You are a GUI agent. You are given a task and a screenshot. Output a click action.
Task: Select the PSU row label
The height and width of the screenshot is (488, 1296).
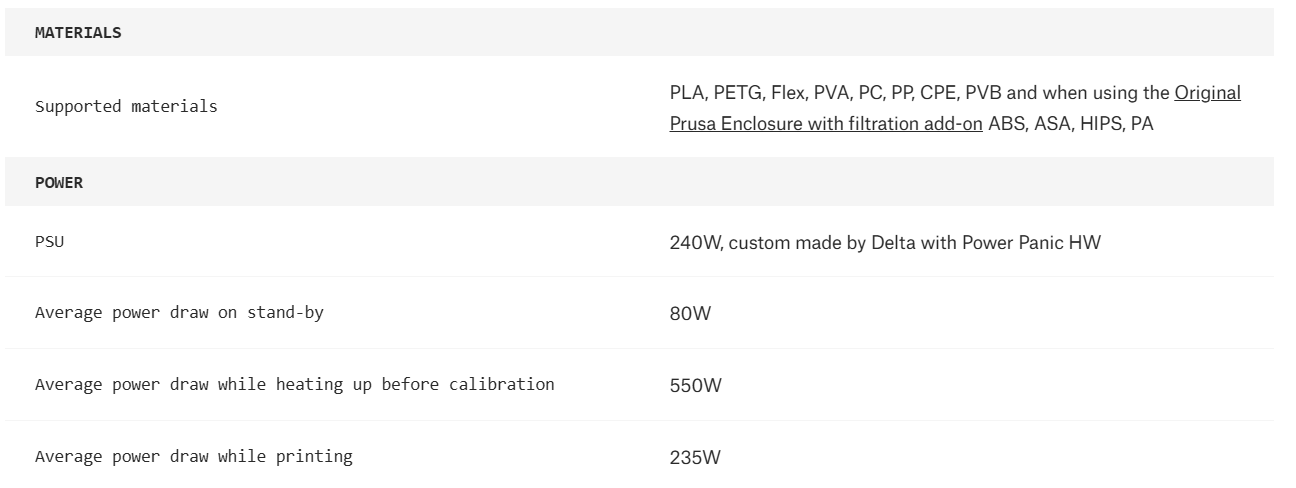[x=48, y=242]
